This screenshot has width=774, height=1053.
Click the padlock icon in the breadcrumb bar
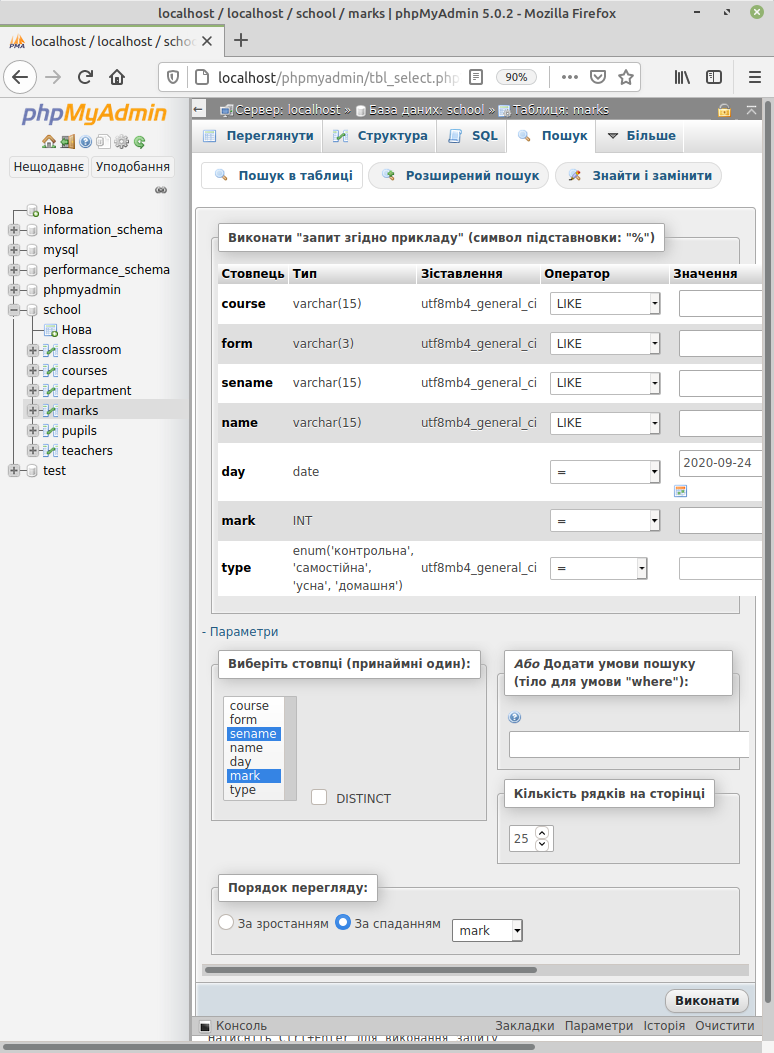pyautogui.click(x=724, y=110)
